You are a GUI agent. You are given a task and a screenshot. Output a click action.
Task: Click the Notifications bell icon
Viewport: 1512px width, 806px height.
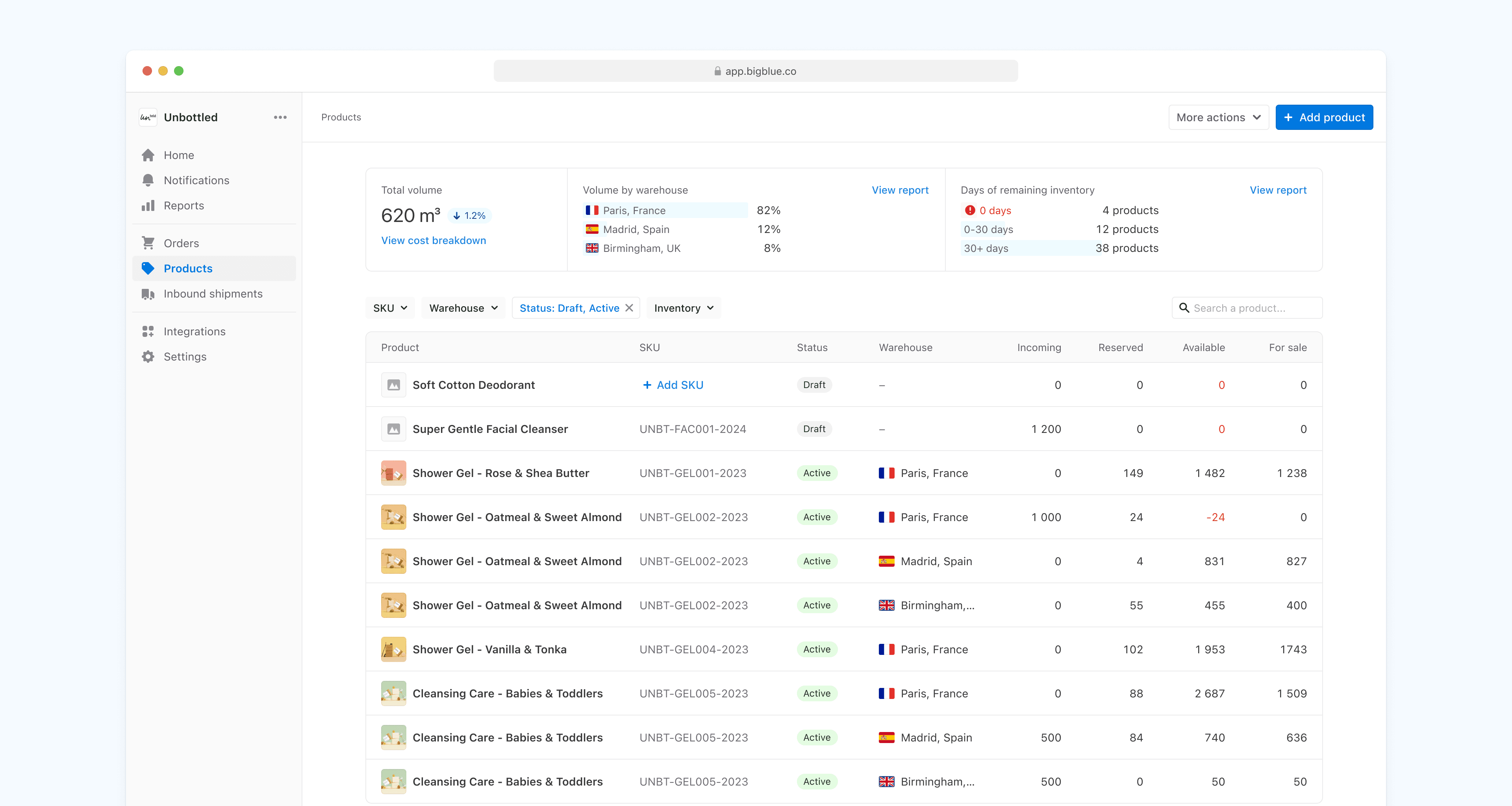pos(148,180)
